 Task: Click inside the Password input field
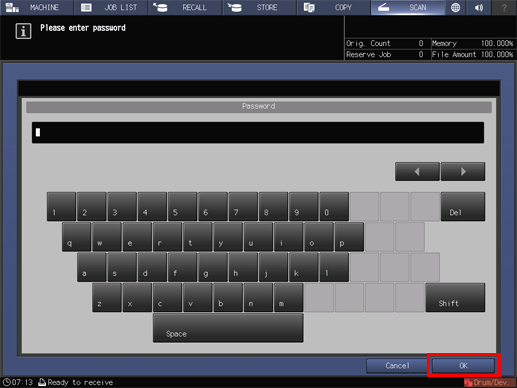[x=258, y=133]
